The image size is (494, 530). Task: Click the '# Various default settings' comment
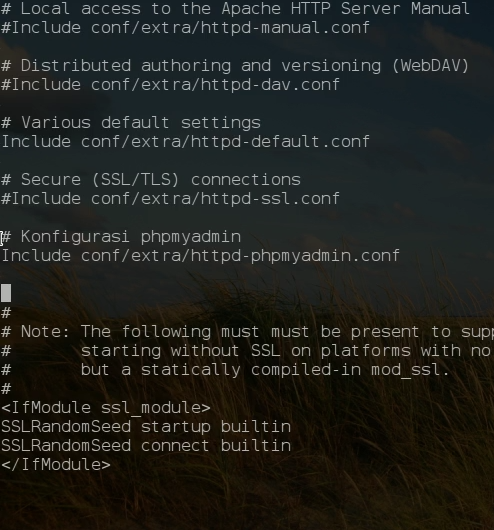(x=131, y=123)
